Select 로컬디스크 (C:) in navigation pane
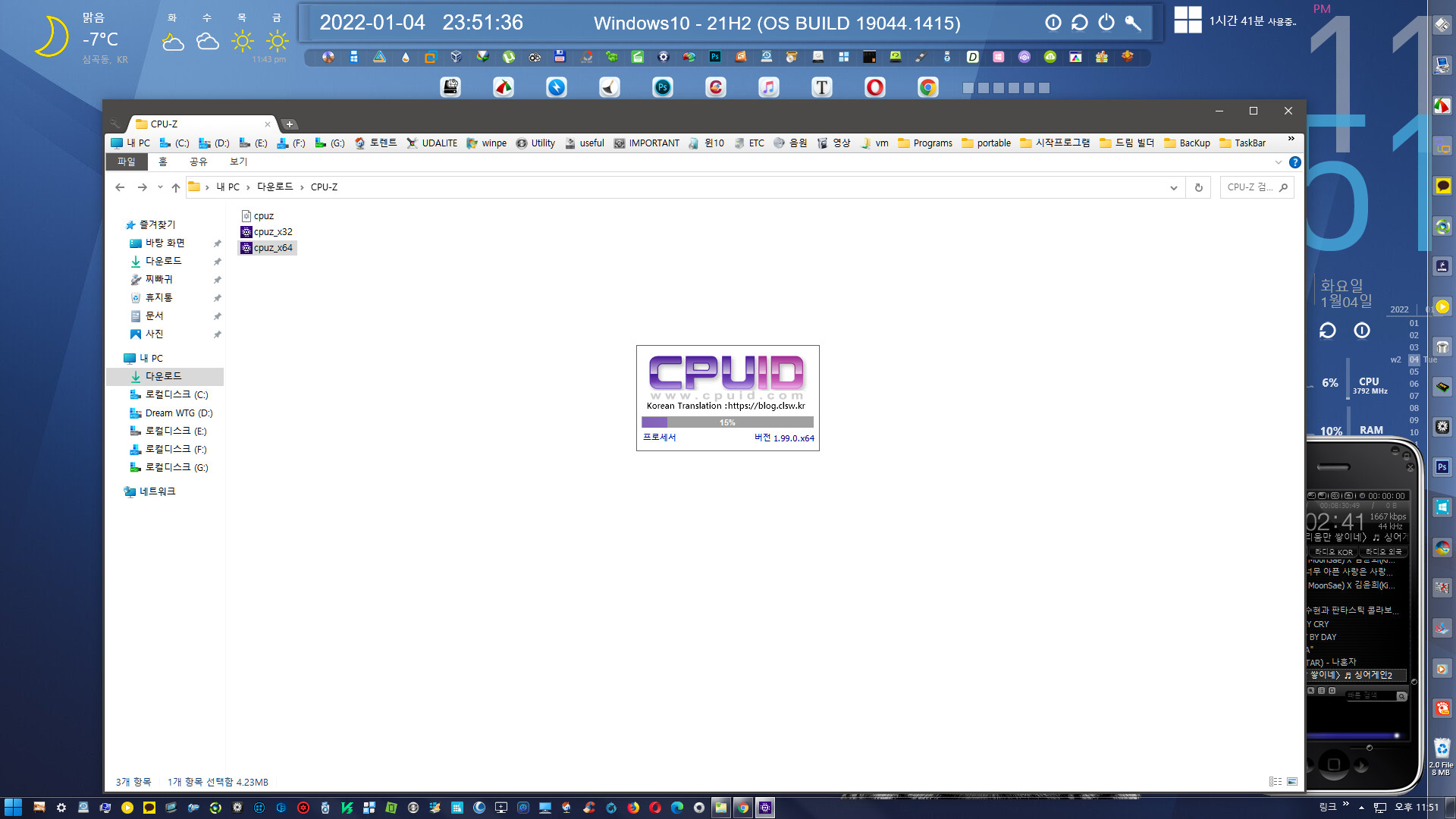Image resolution: width=1456 pixels, height=819 pixels. [x=168, y=395]
